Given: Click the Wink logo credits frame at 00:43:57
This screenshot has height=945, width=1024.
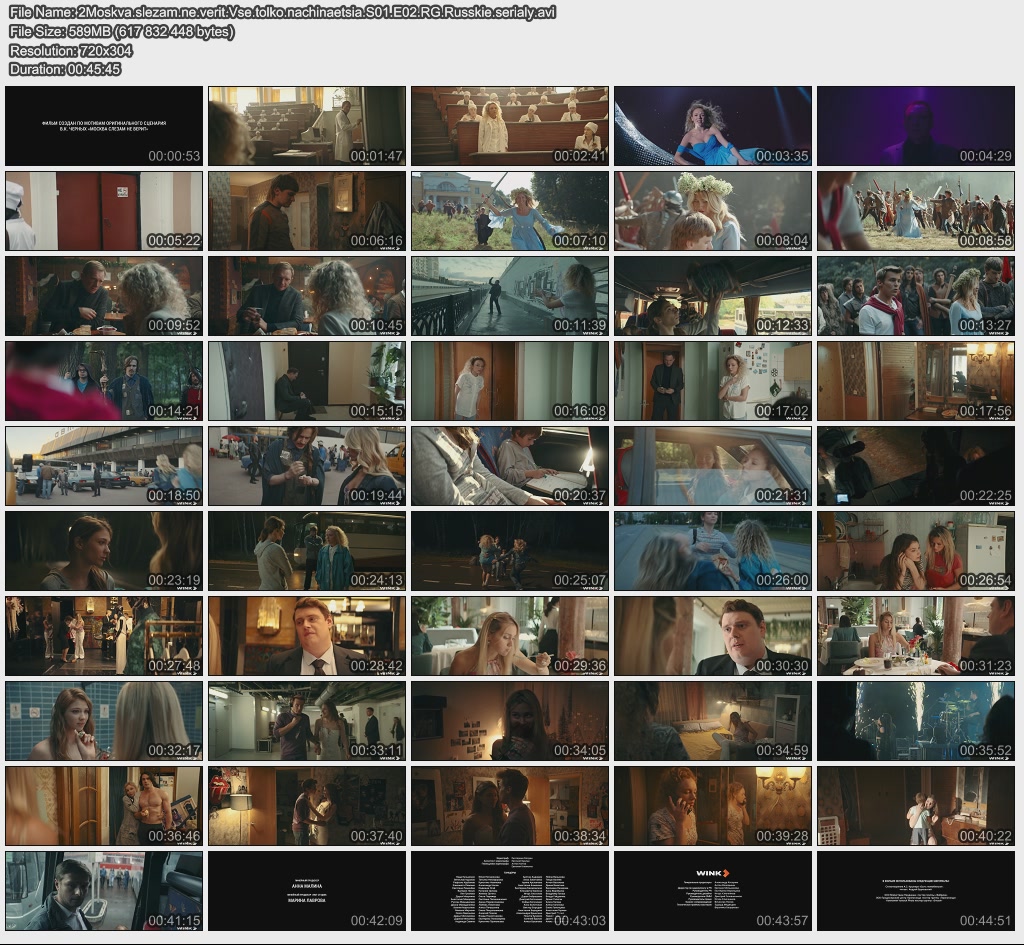Looking at the screenshot, I should 712,891.
